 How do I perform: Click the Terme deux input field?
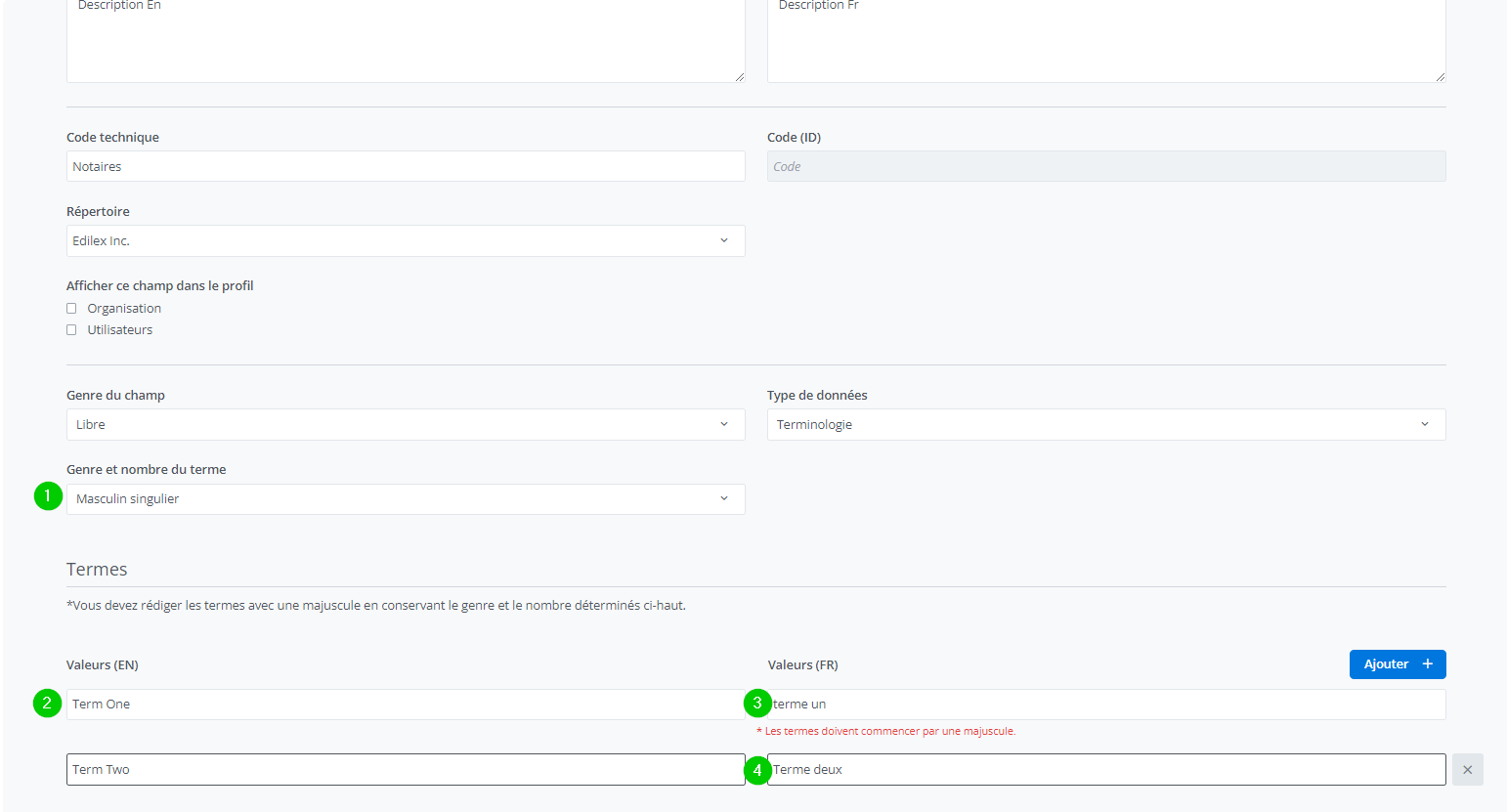tap(1105, 770)
